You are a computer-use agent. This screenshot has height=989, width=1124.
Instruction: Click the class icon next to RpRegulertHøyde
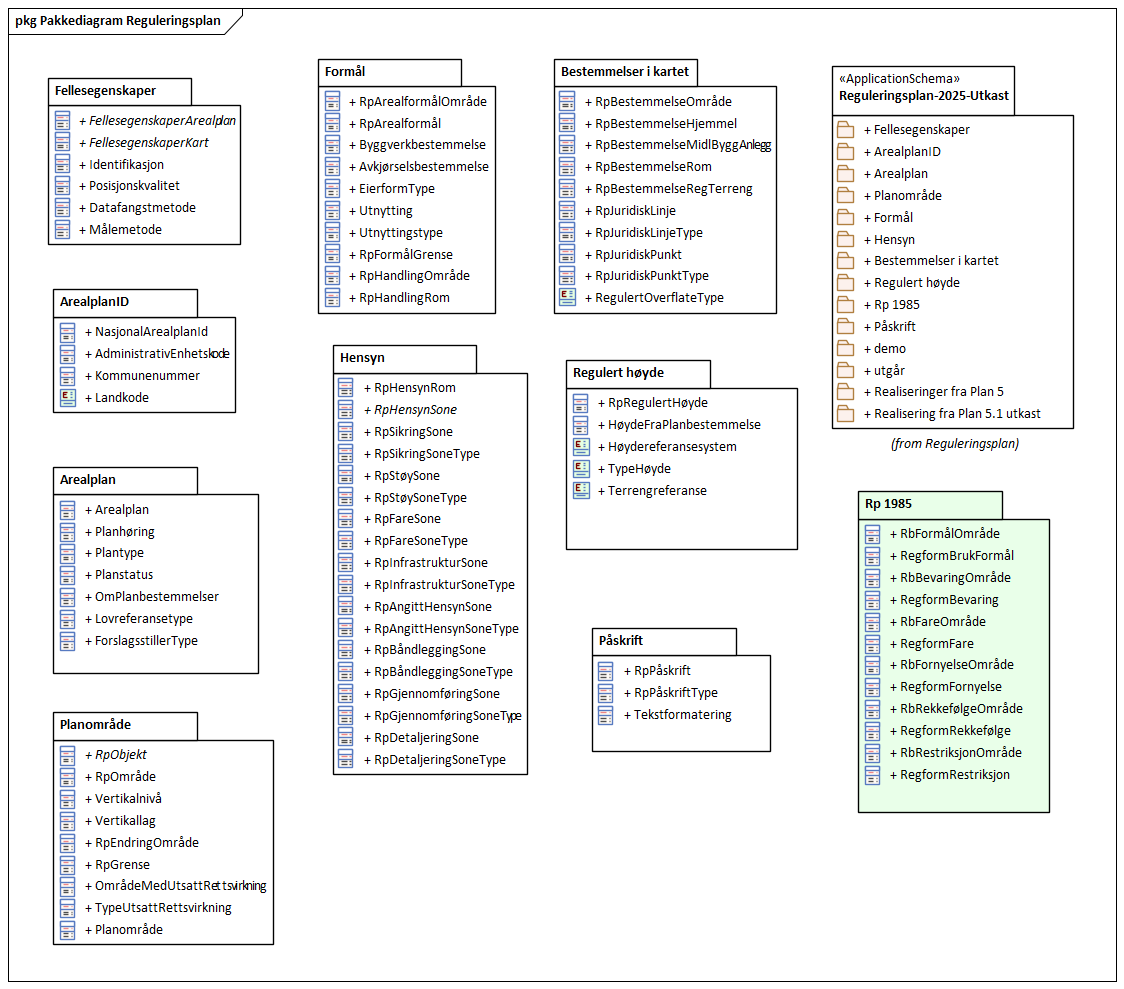click(581, 402)
